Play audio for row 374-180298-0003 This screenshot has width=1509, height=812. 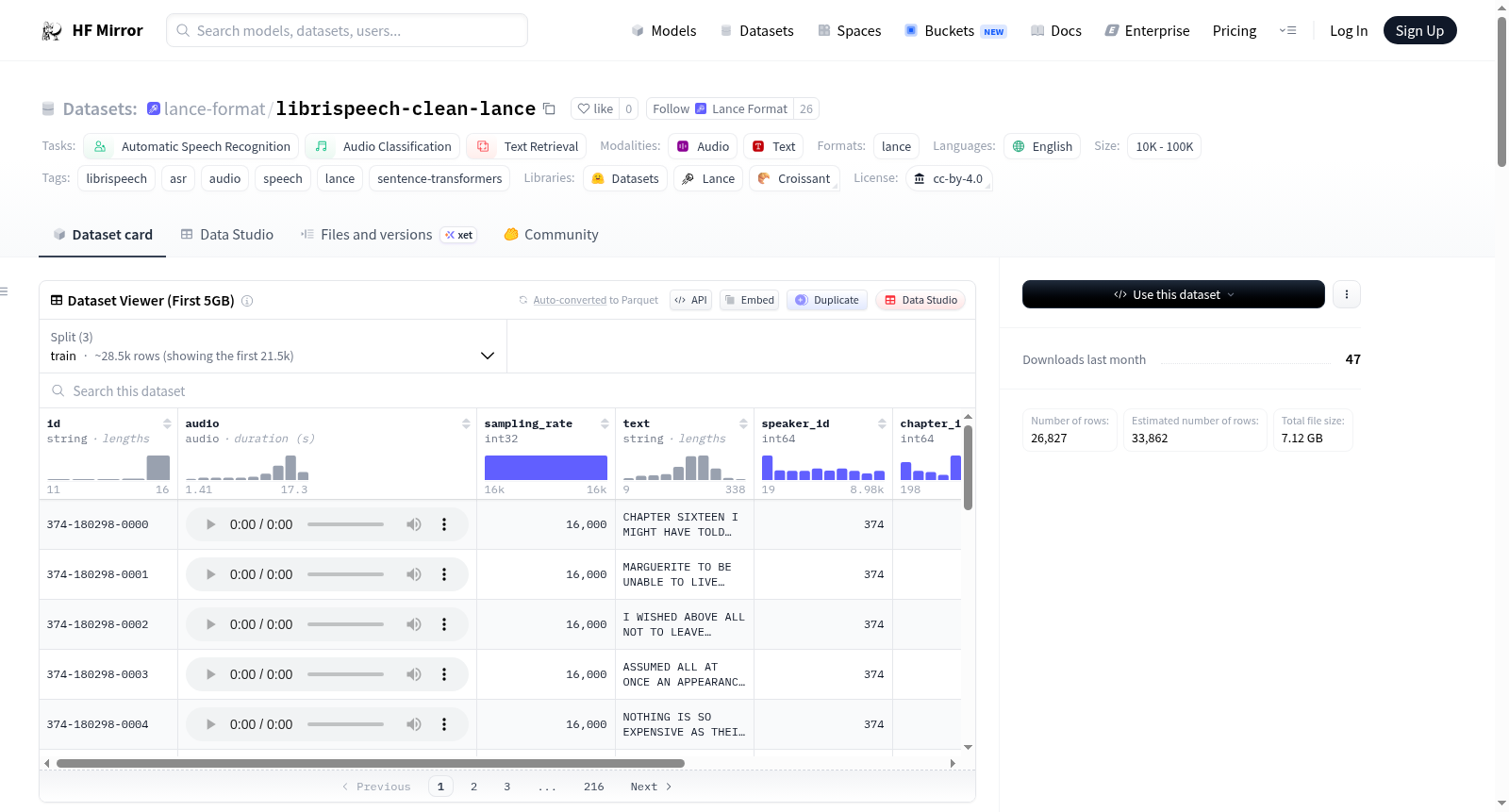pos(210,674)
